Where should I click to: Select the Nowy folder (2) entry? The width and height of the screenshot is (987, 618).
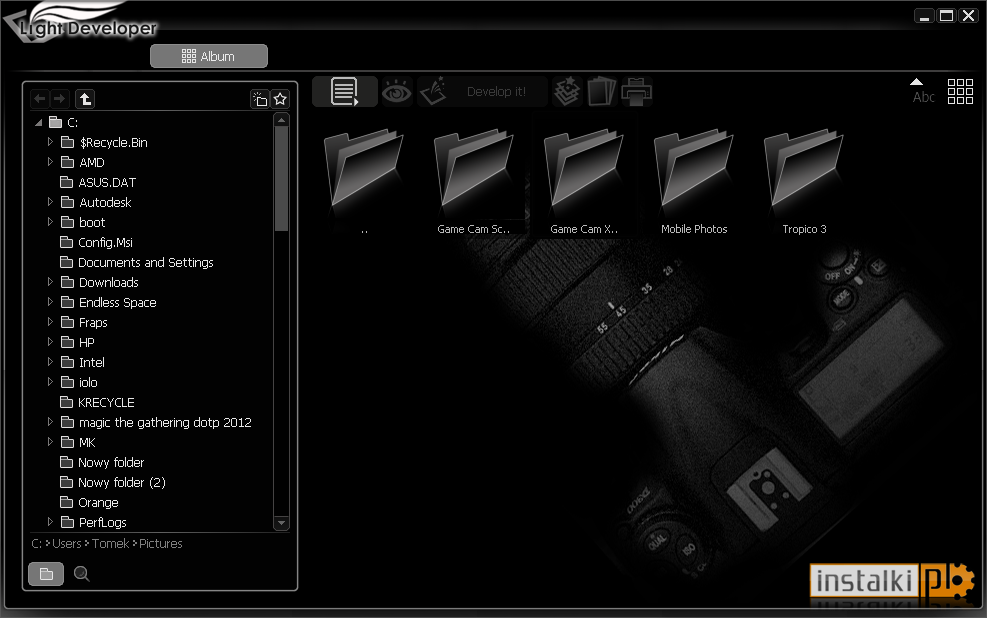113,483
